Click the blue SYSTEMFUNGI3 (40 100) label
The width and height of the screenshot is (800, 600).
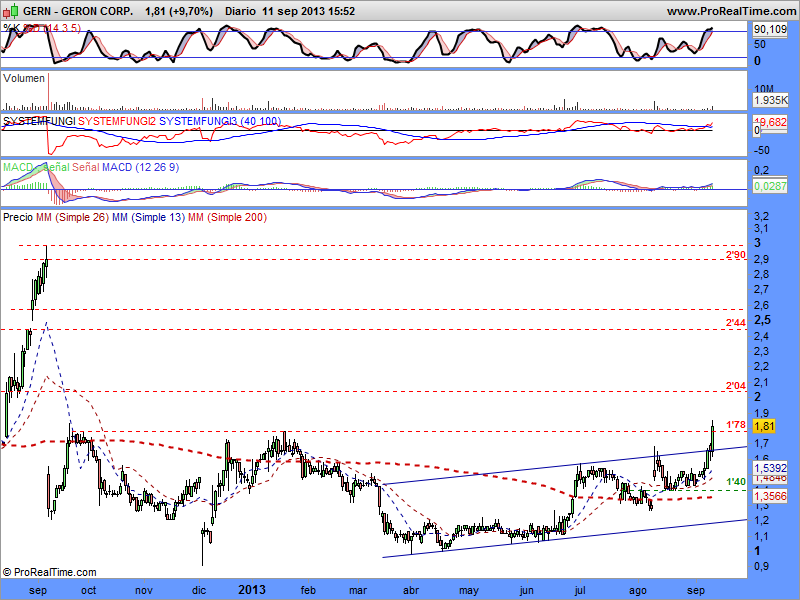pos(220,121)
